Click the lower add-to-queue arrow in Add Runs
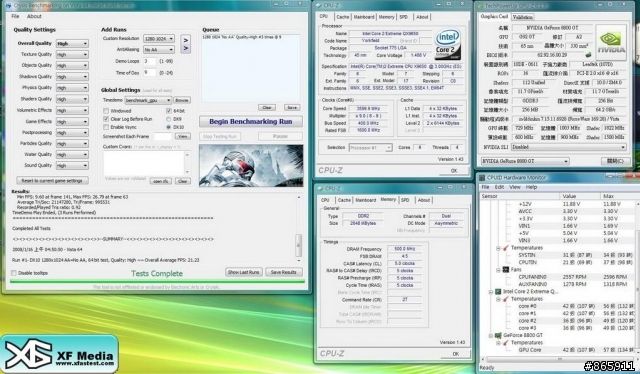 pos(186,49)
